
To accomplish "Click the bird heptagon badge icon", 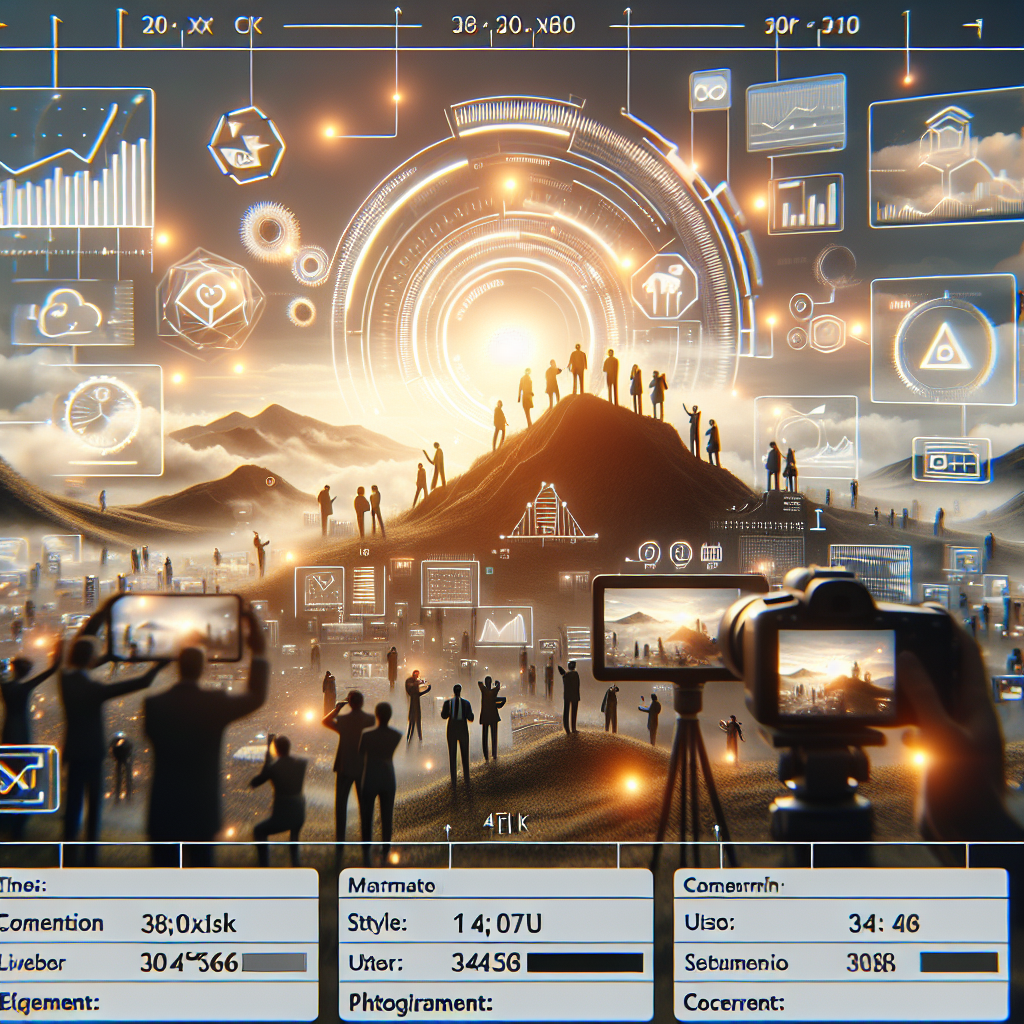I will [246, 147].
